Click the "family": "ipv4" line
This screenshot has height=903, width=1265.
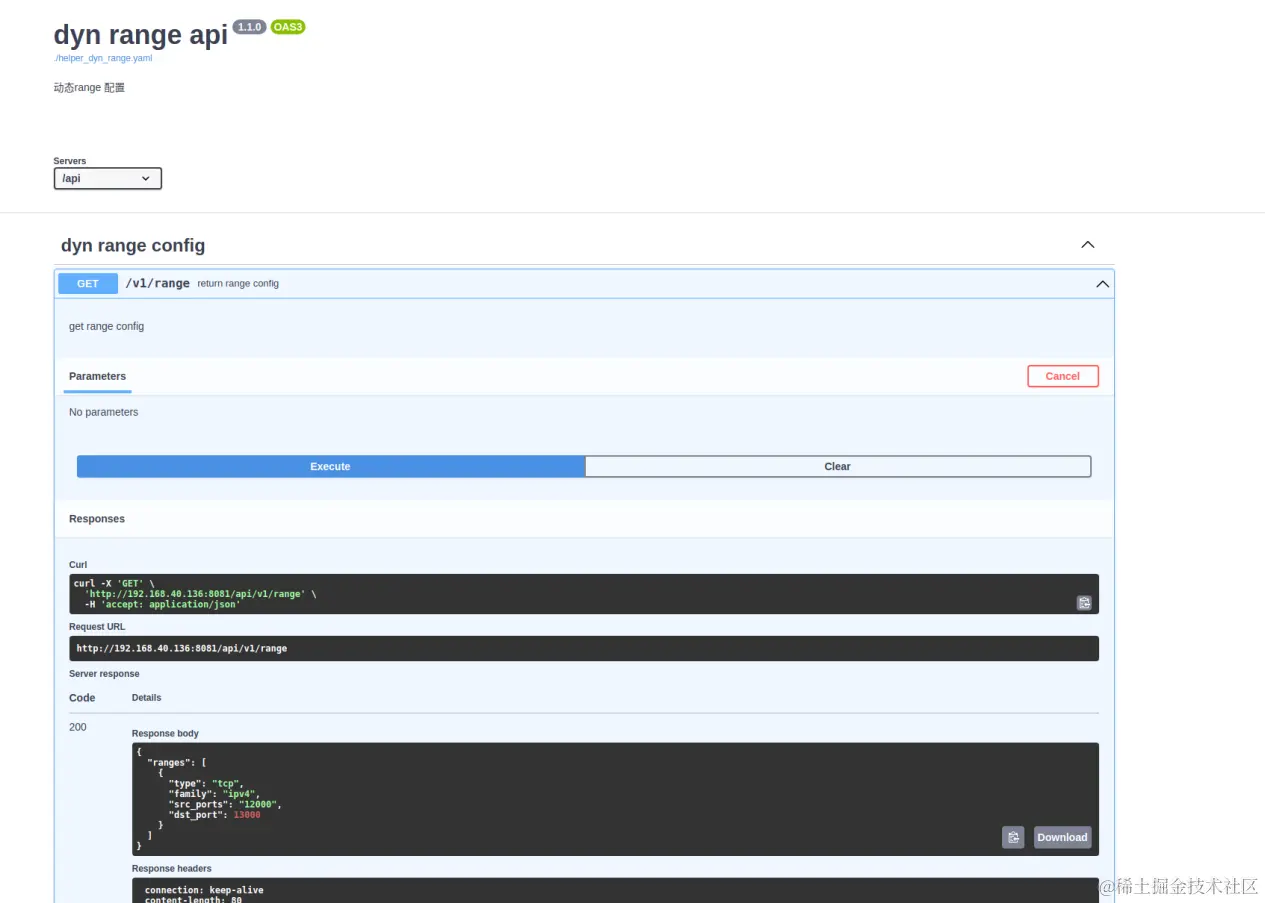point(214,794)
